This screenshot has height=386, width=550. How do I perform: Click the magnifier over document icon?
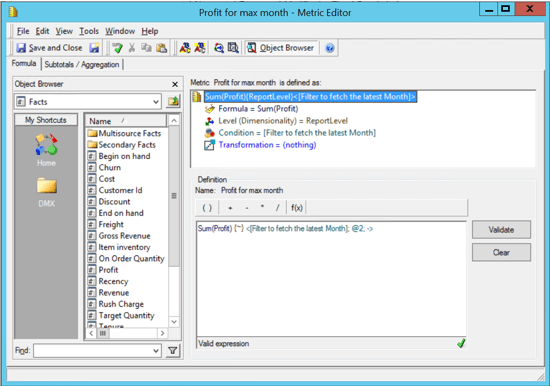[233, 48]
